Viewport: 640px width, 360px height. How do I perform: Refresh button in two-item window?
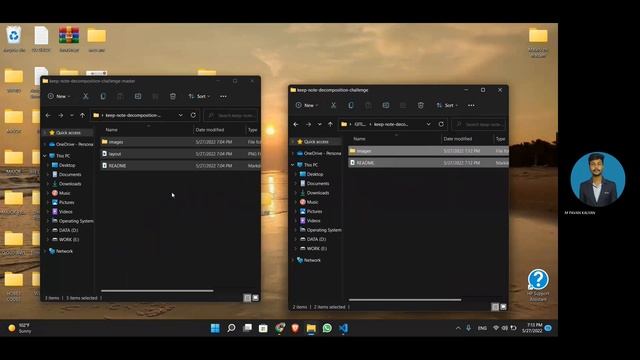pyautogui.click(x=441, y=124)
